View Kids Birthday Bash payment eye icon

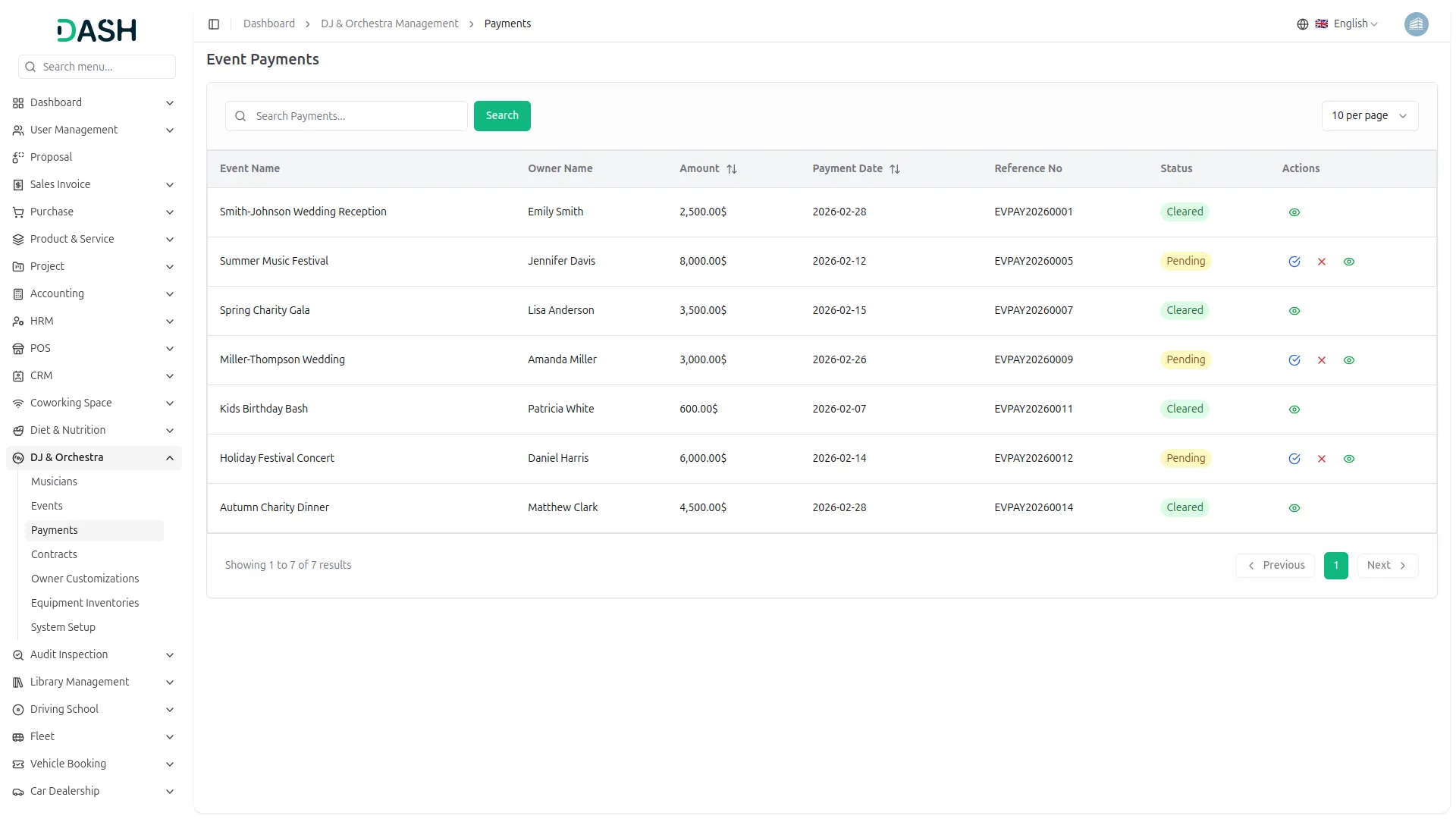click(x=1294, y=409)
